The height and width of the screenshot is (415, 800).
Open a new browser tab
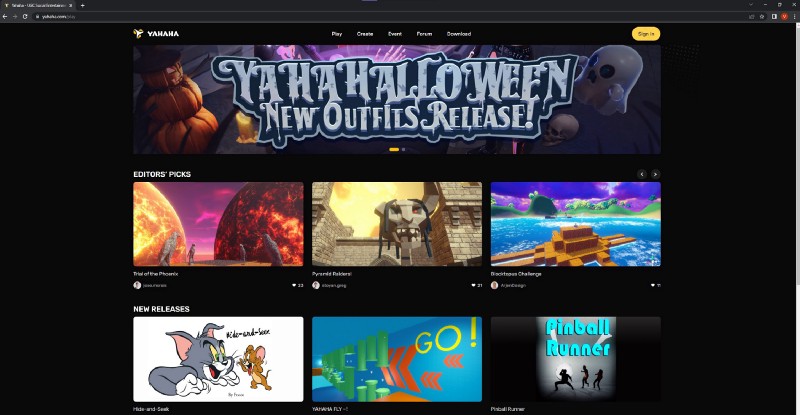pos(82,6)
